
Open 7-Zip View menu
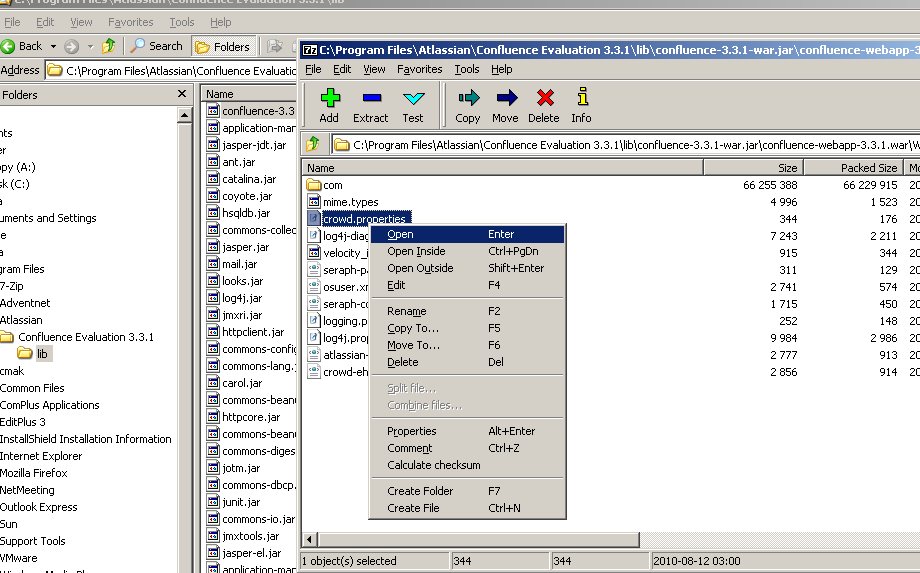pos(374,69)
